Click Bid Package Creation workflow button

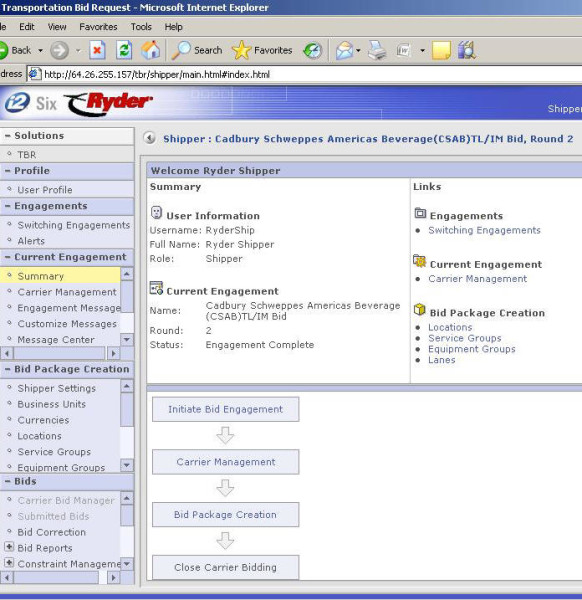pyautogui.click(x=226, y=515)
